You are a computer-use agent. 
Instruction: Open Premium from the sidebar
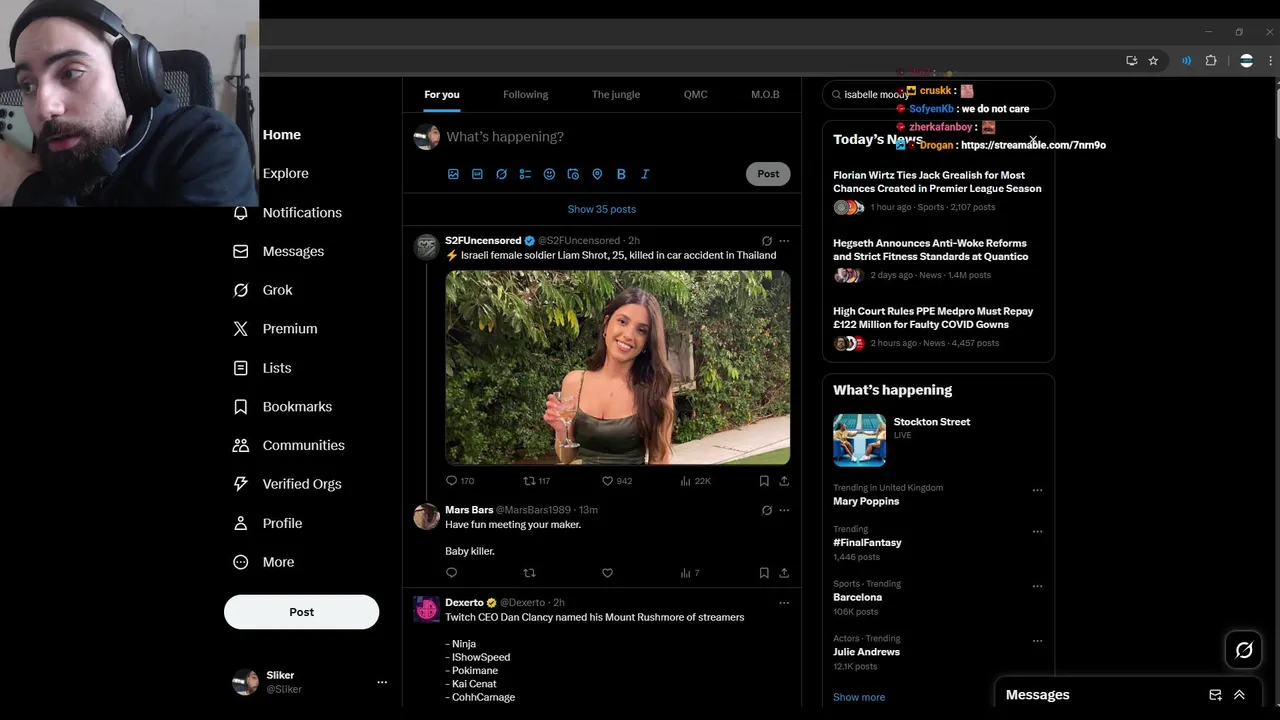[x=275, y=328]
